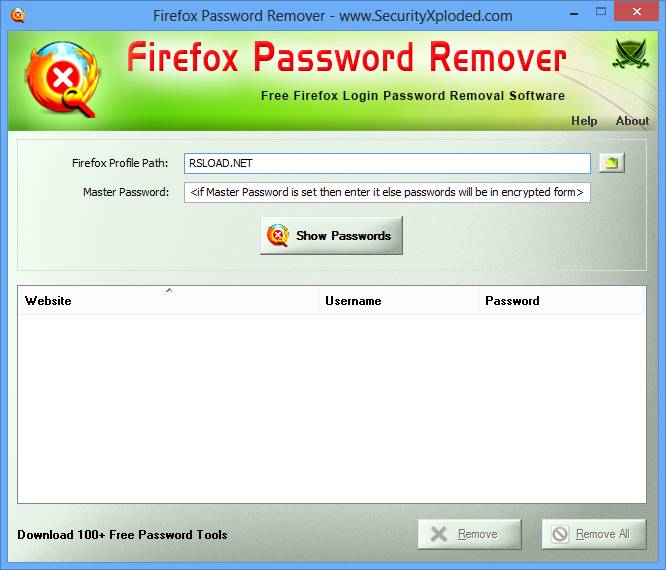This screenshot has height=570, width=666.
Task: Click the magnifier icon on Show Passwords button
Action: pos(278,235)
